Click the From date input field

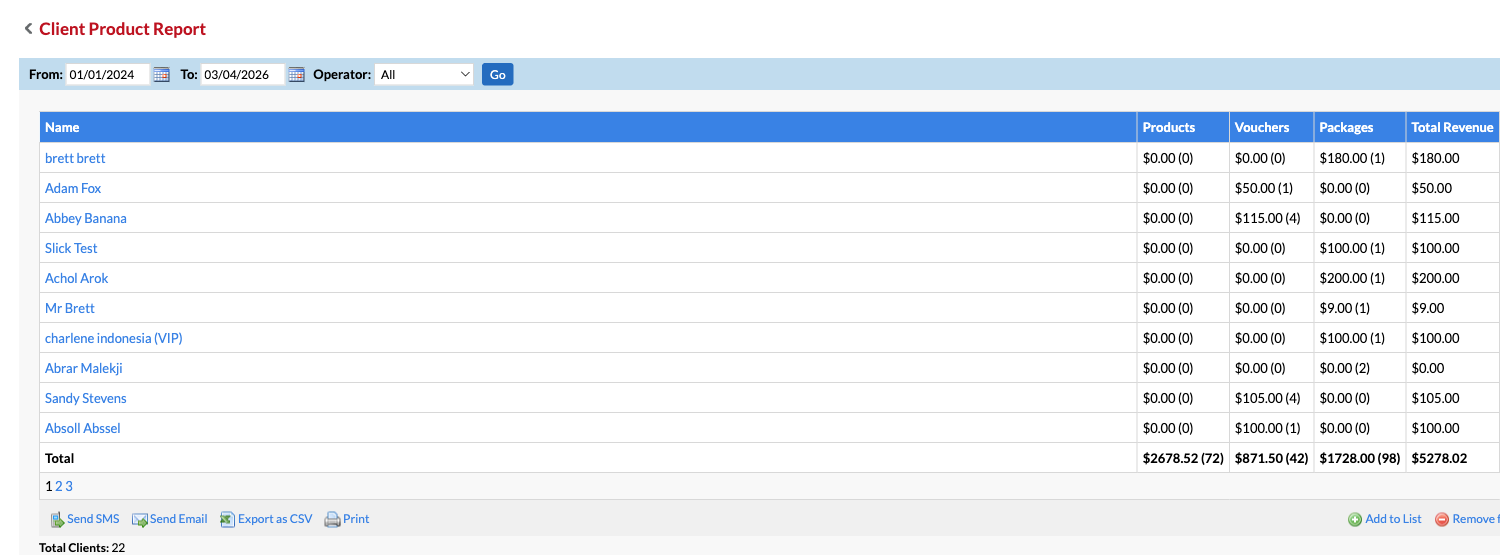[107, 74]
